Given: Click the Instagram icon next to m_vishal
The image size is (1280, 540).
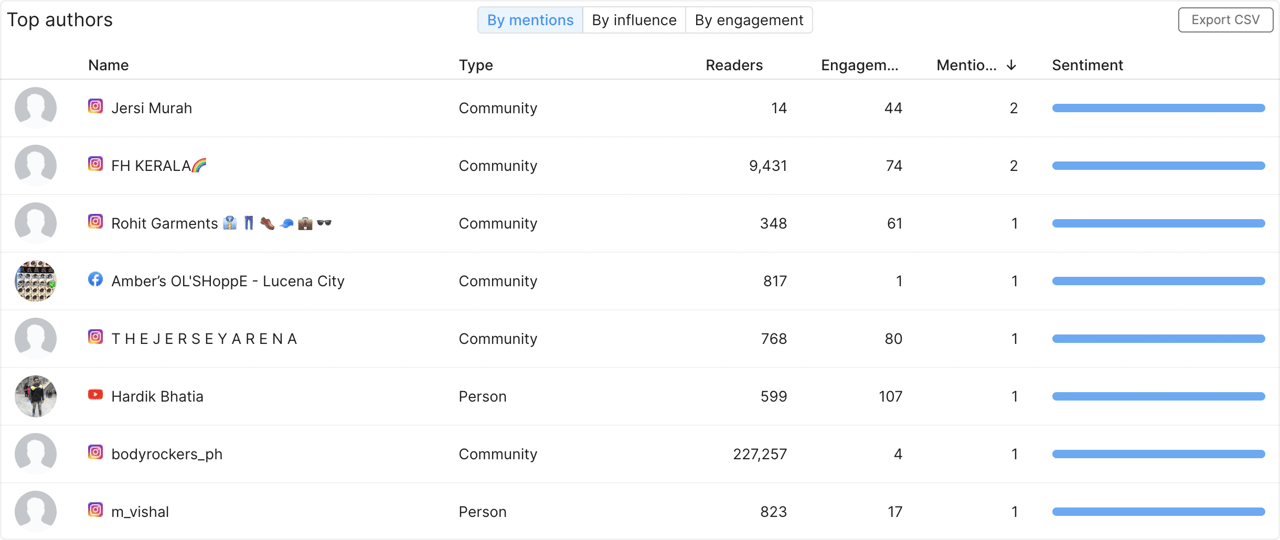Looking at the screenshot, I should pos(95,510).
